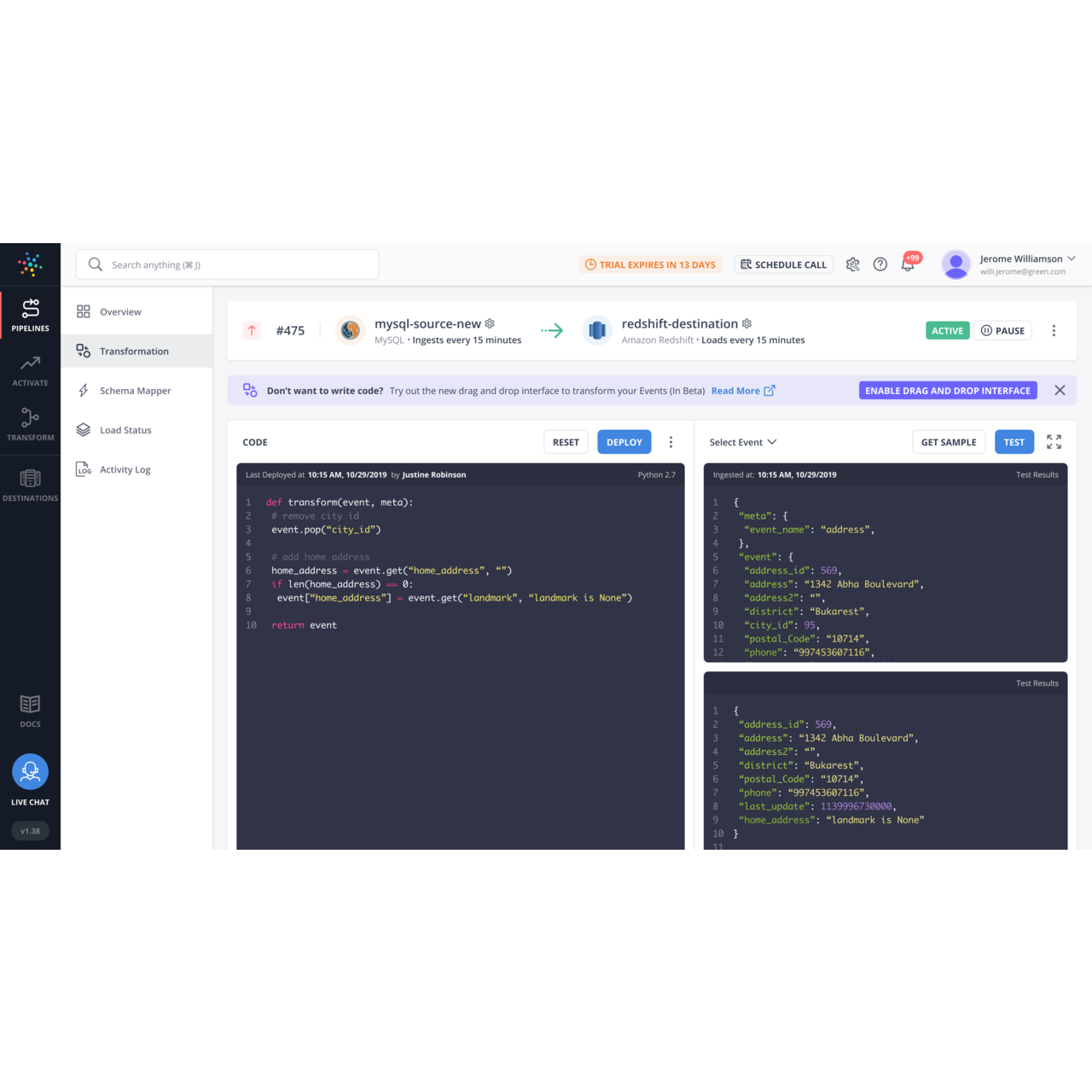Enable drag and drop interface
This screenshot has width=1092, height=1092.
point(947,391)
